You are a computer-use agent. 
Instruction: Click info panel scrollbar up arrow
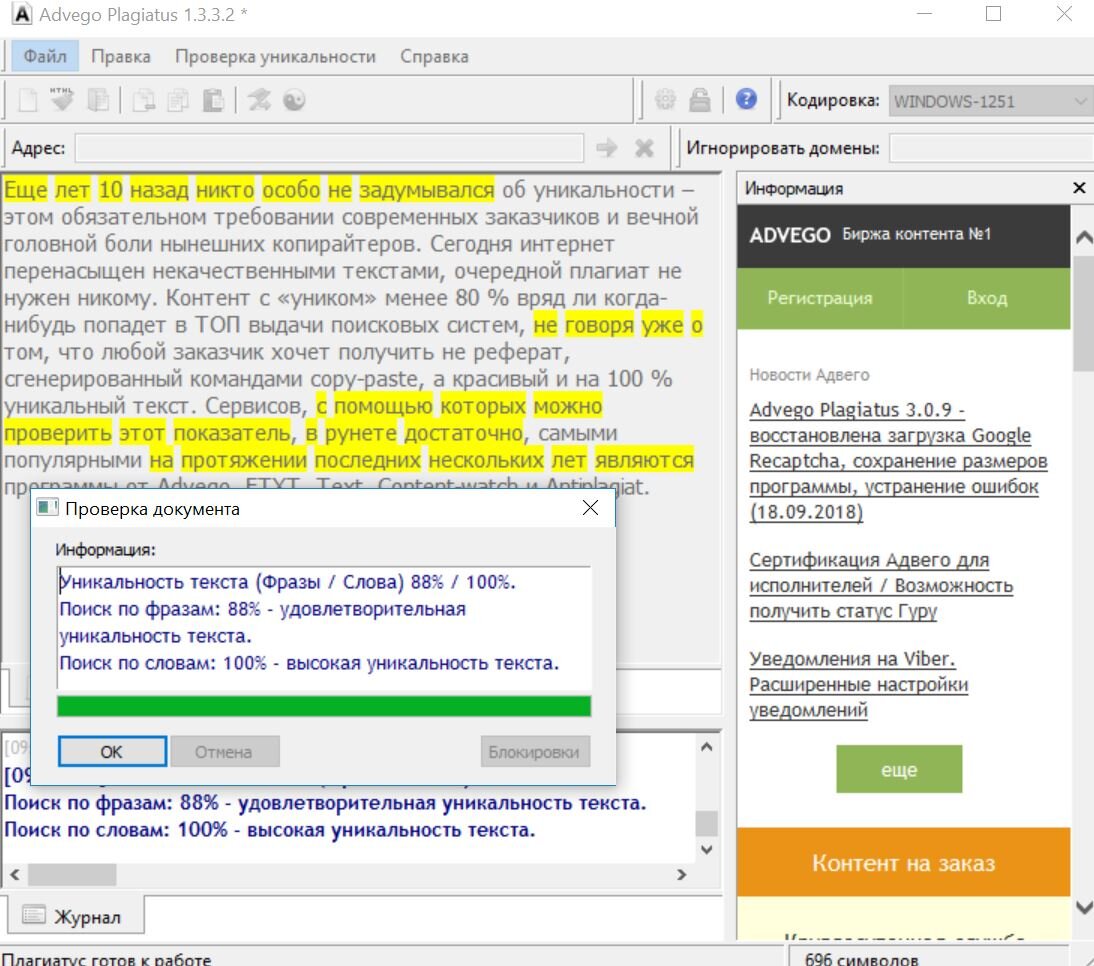coord(1084,237)
